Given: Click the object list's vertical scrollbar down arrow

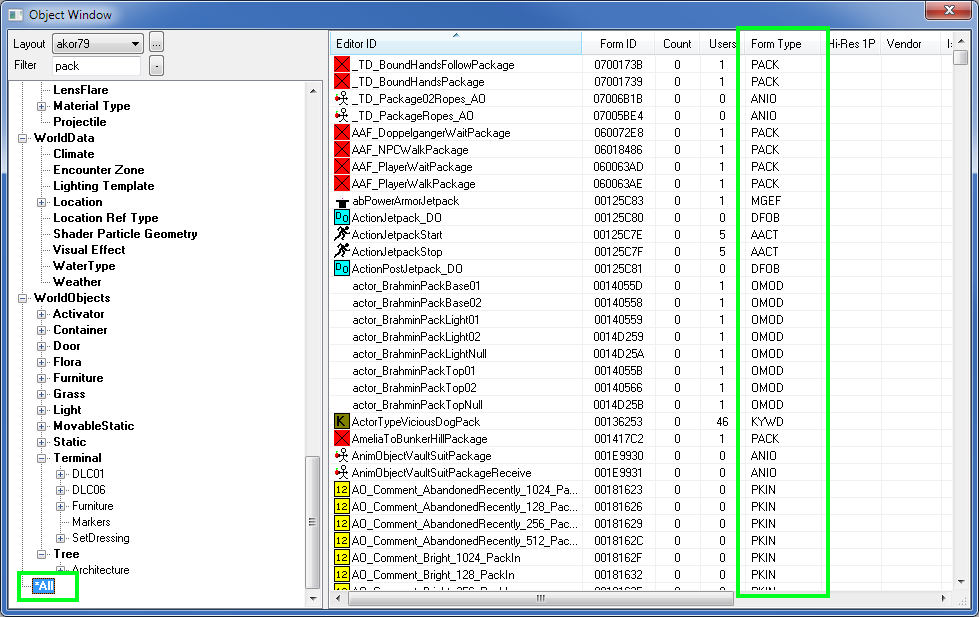Looking at the screenshot, I should pyautogui.click(x=961, y=581).
